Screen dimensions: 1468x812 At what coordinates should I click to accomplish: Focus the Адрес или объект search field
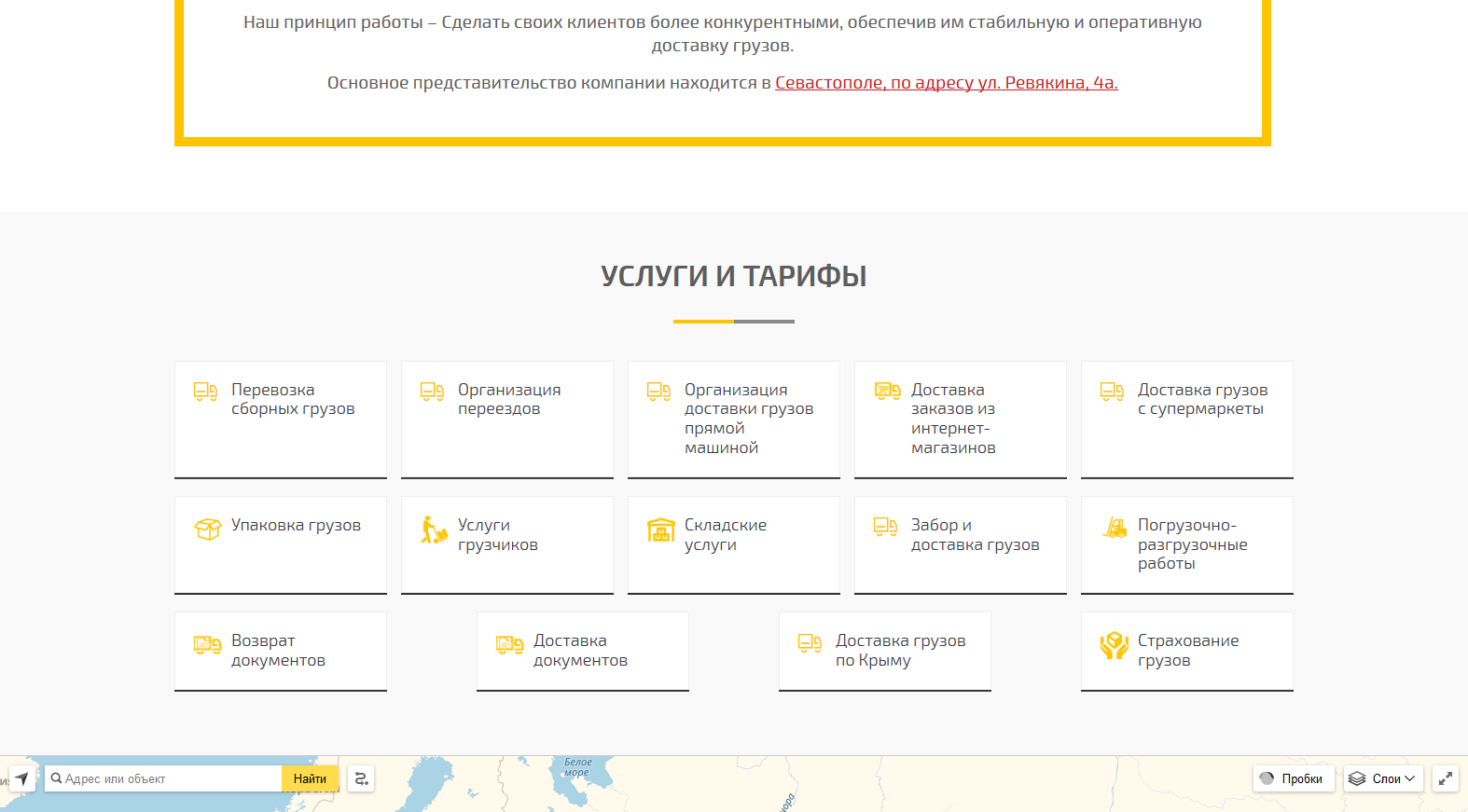point(163,778)
